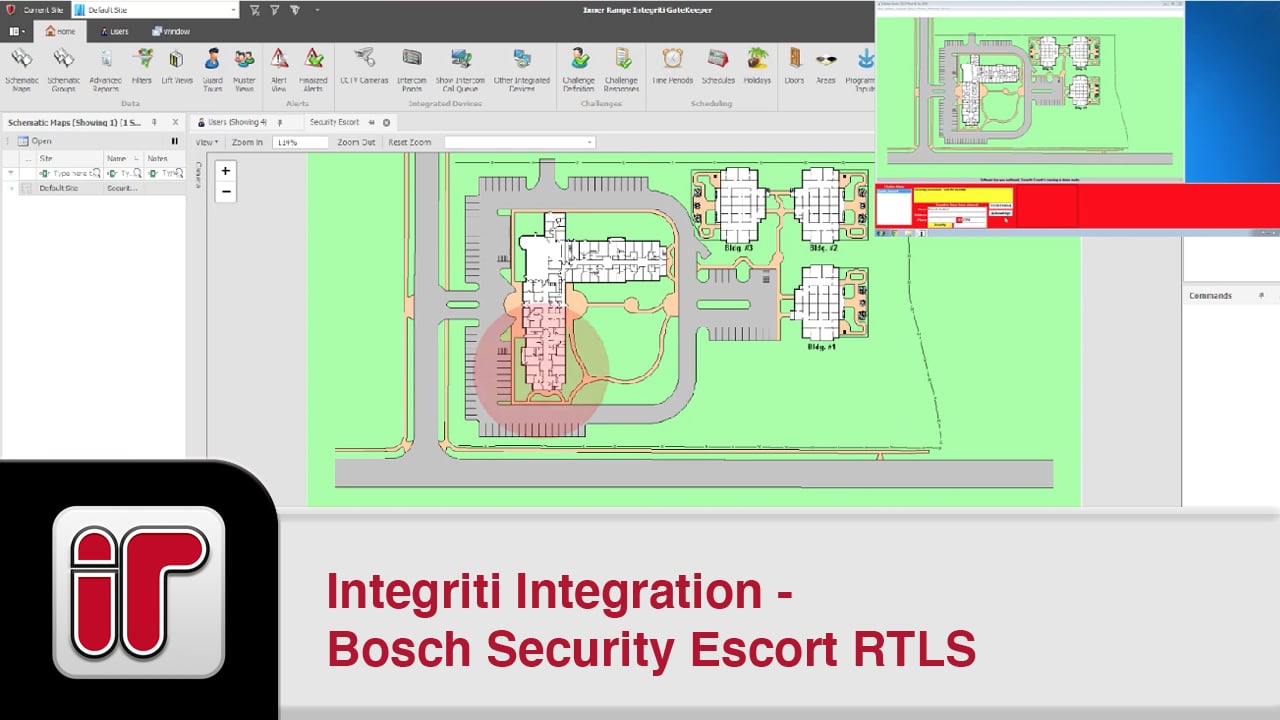
Task: Open the View dropdown menu
Action: pos(207,142)
